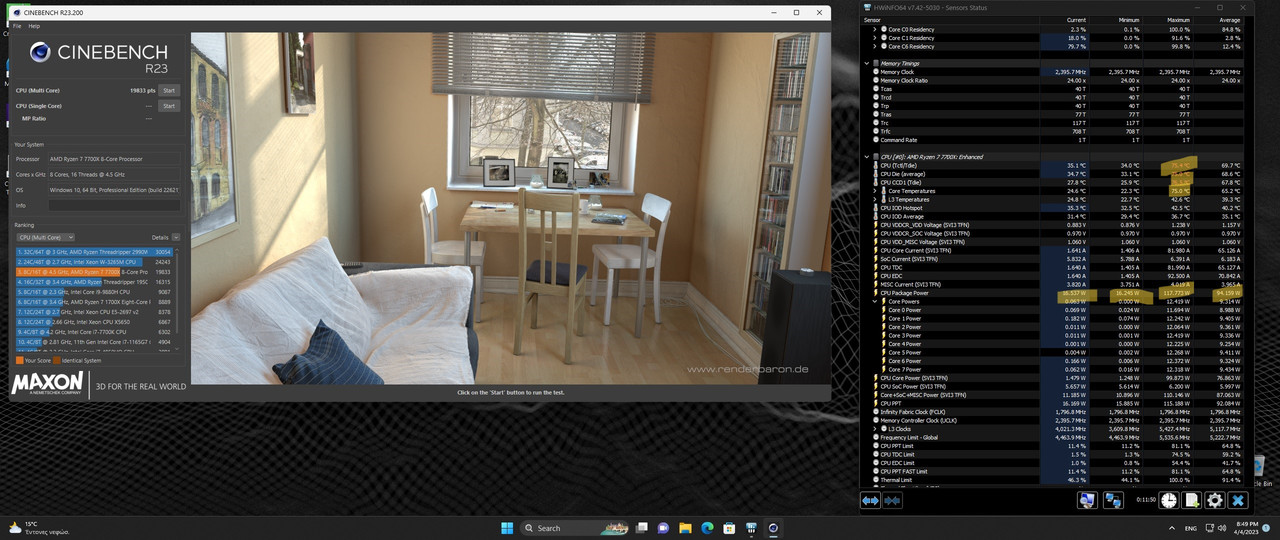The height and width of the screenshot is (540, 1280).
Task: Open the taskbar clock and date
Action: pyautogui.click(x=1245, y=527)
